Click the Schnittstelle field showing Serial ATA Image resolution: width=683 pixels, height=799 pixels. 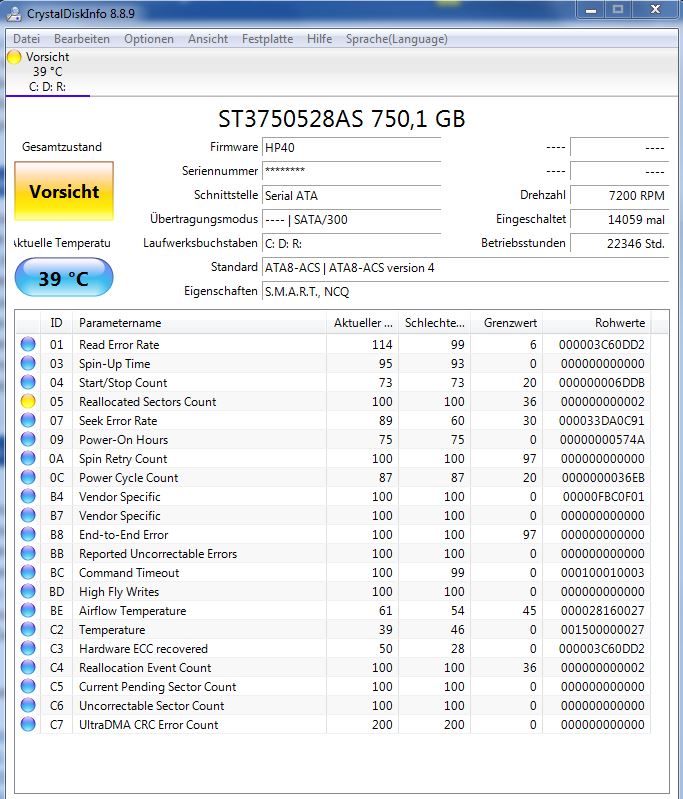352,195
